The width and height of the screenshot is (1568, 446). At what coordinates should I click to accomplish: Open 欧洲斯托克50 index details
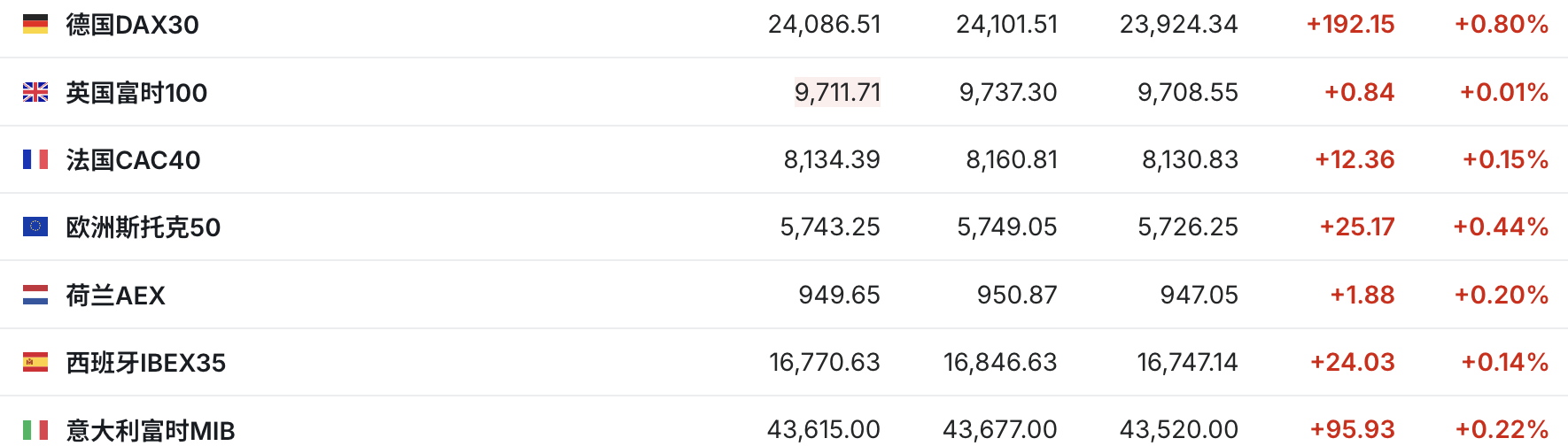[x=144, y=227]
